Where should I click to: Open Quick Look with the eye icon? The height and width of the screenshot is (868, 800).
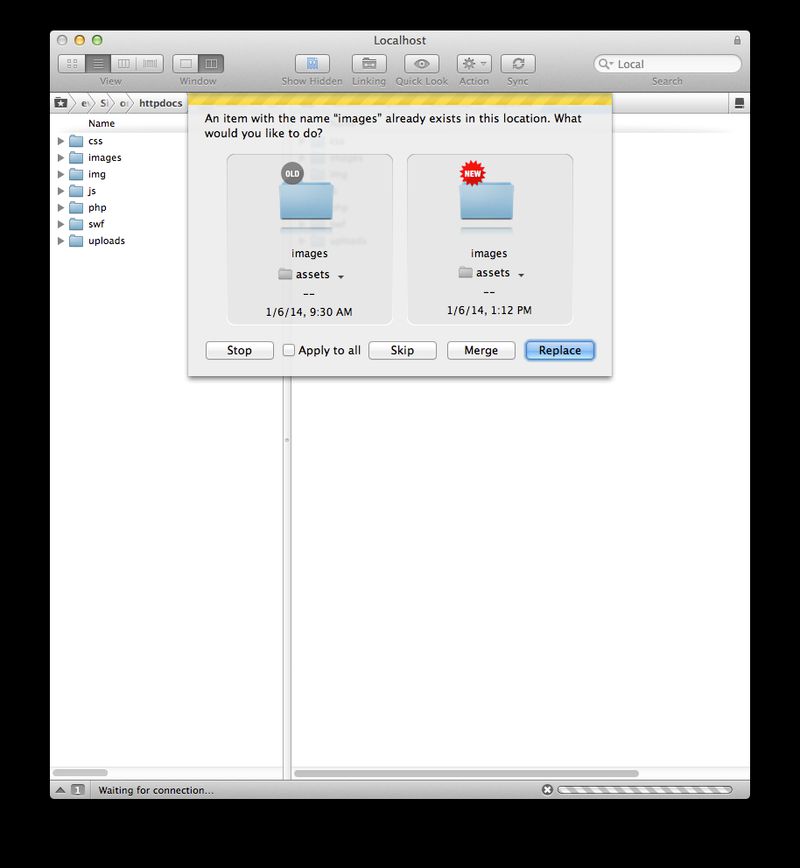pyautogui.click(x=421, y=64)
